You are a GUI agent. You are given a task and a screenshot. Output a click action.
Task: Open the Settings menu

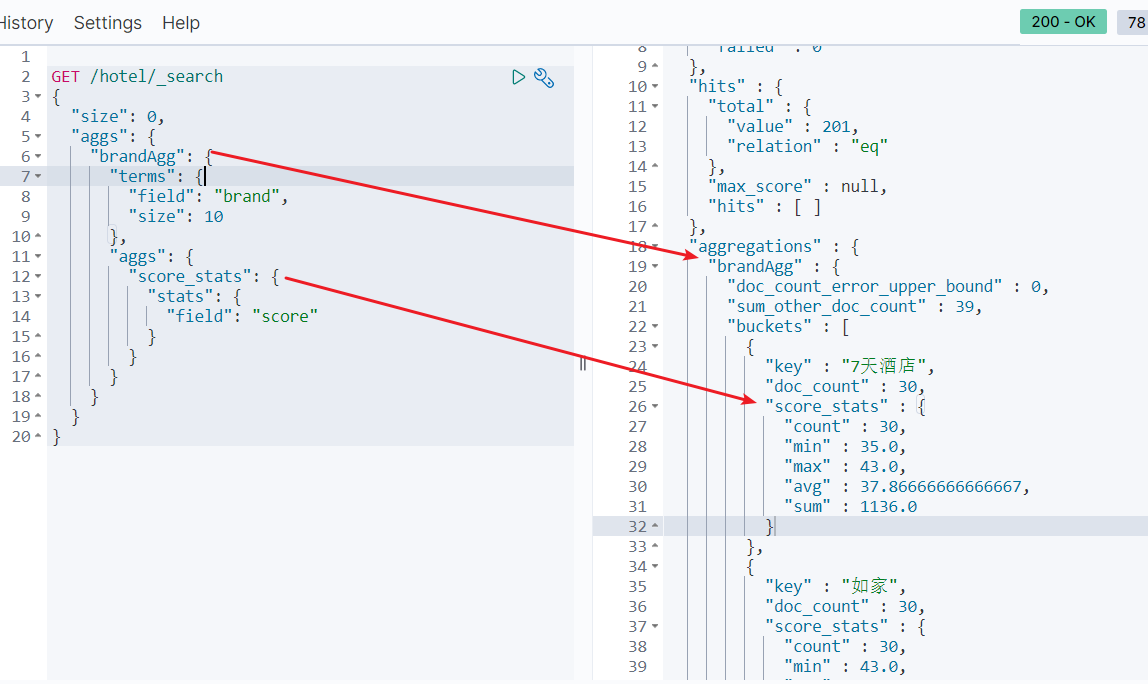[x=108, y=23]
